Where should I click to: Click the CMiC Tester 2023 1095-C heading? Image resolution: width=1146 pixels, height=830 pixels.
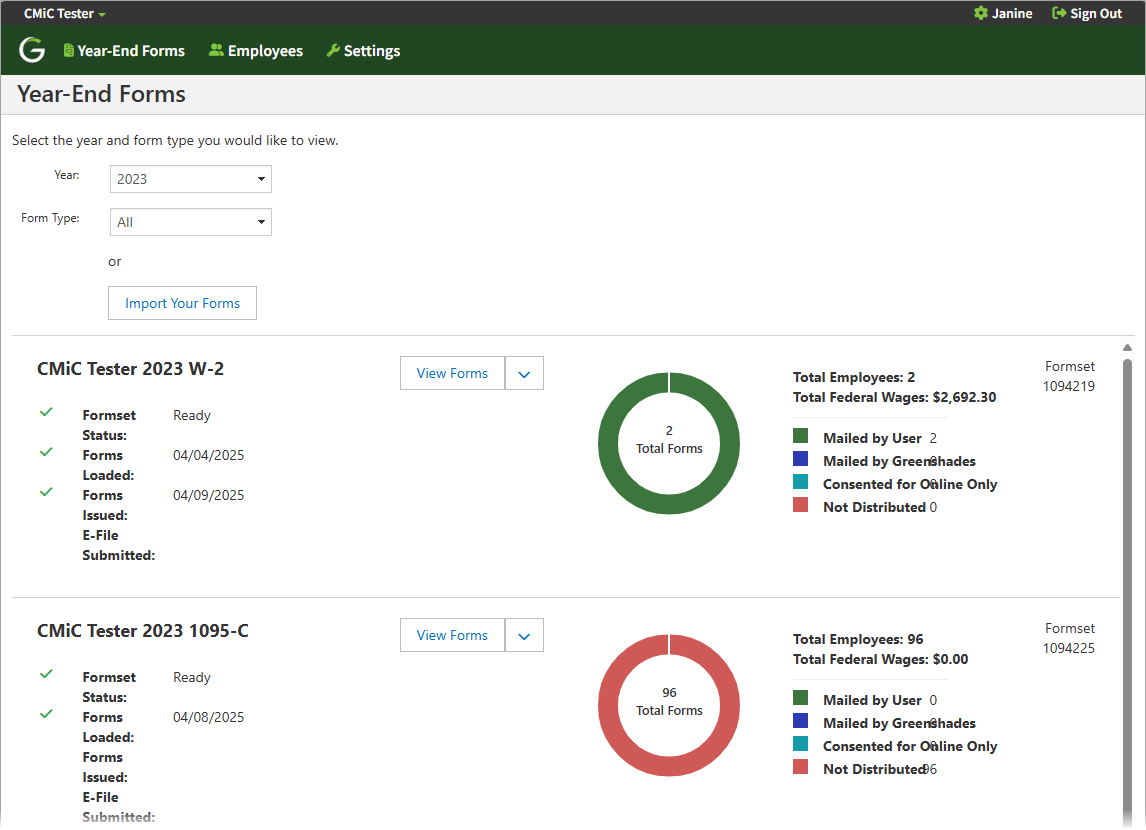click(x=143, y=631)
